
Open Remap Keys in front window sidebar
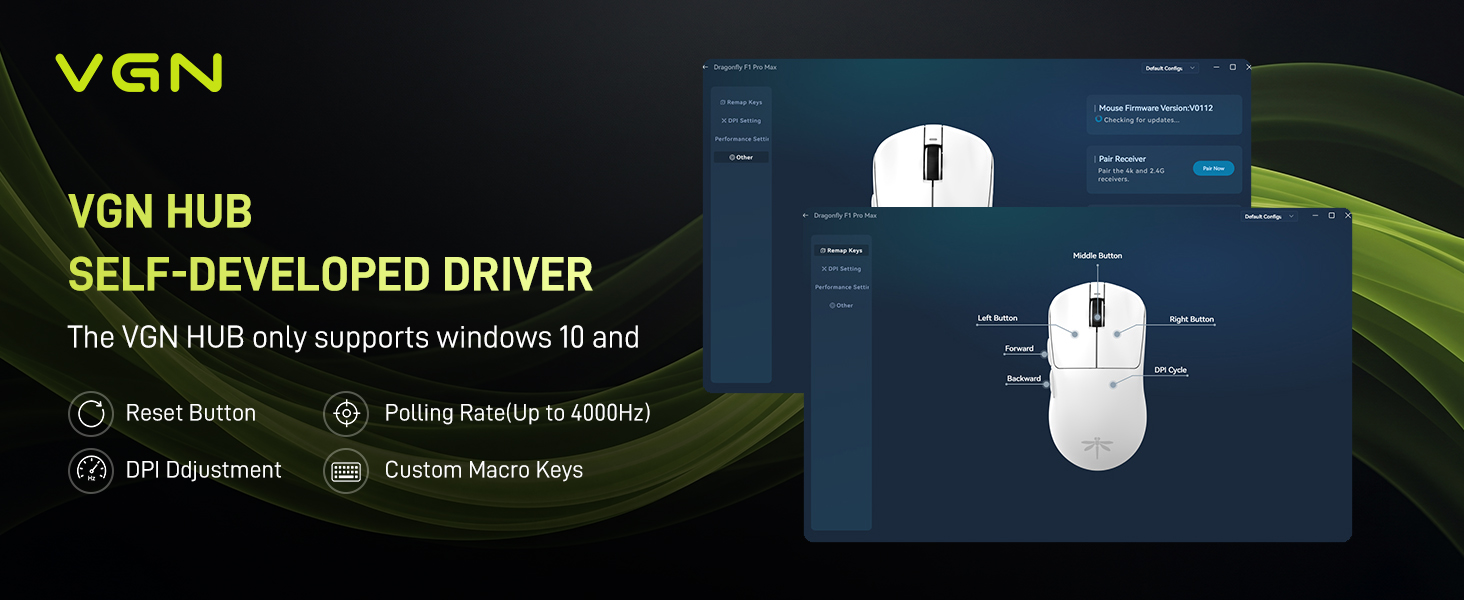pyautogui.click(x=841, y=250)
